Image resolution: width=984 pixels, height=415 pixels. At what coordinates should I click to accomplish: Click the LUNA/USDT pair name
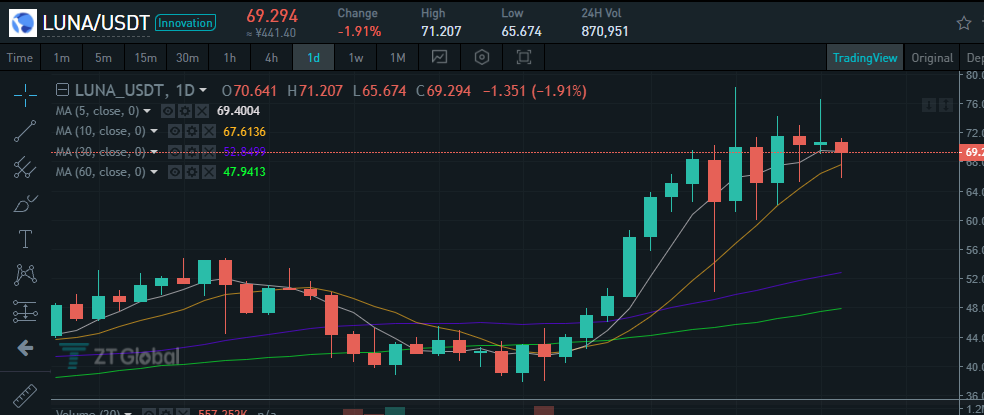[96, 23]
